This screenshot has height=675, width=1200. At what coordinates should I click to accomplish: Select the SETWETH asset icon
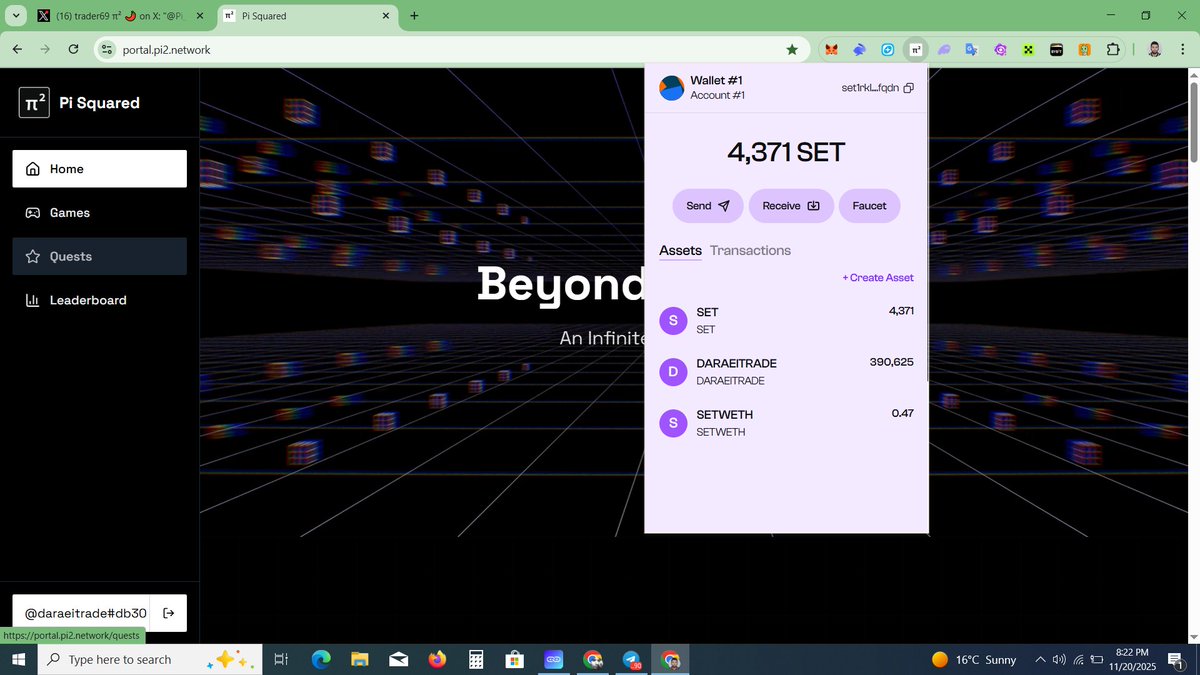tap(673, 423)
